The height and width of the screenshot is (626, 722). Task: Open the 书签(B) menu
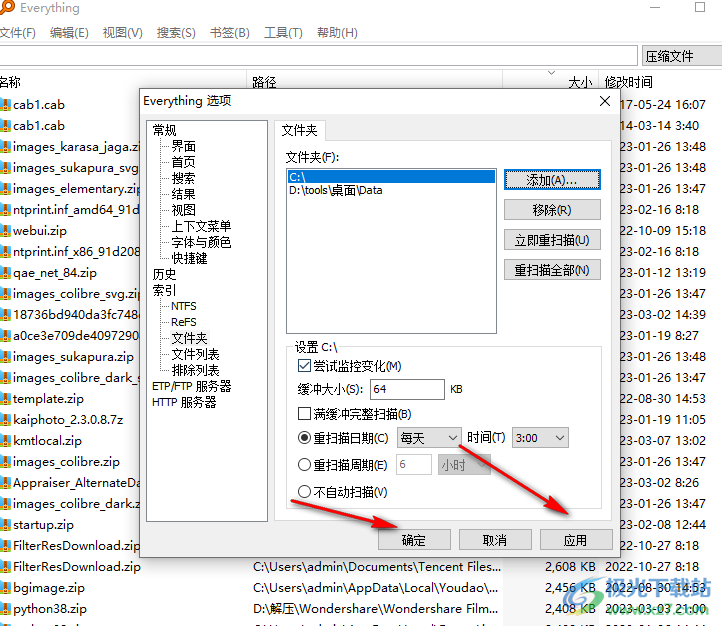pyautogui.click(x=229, y=33)
